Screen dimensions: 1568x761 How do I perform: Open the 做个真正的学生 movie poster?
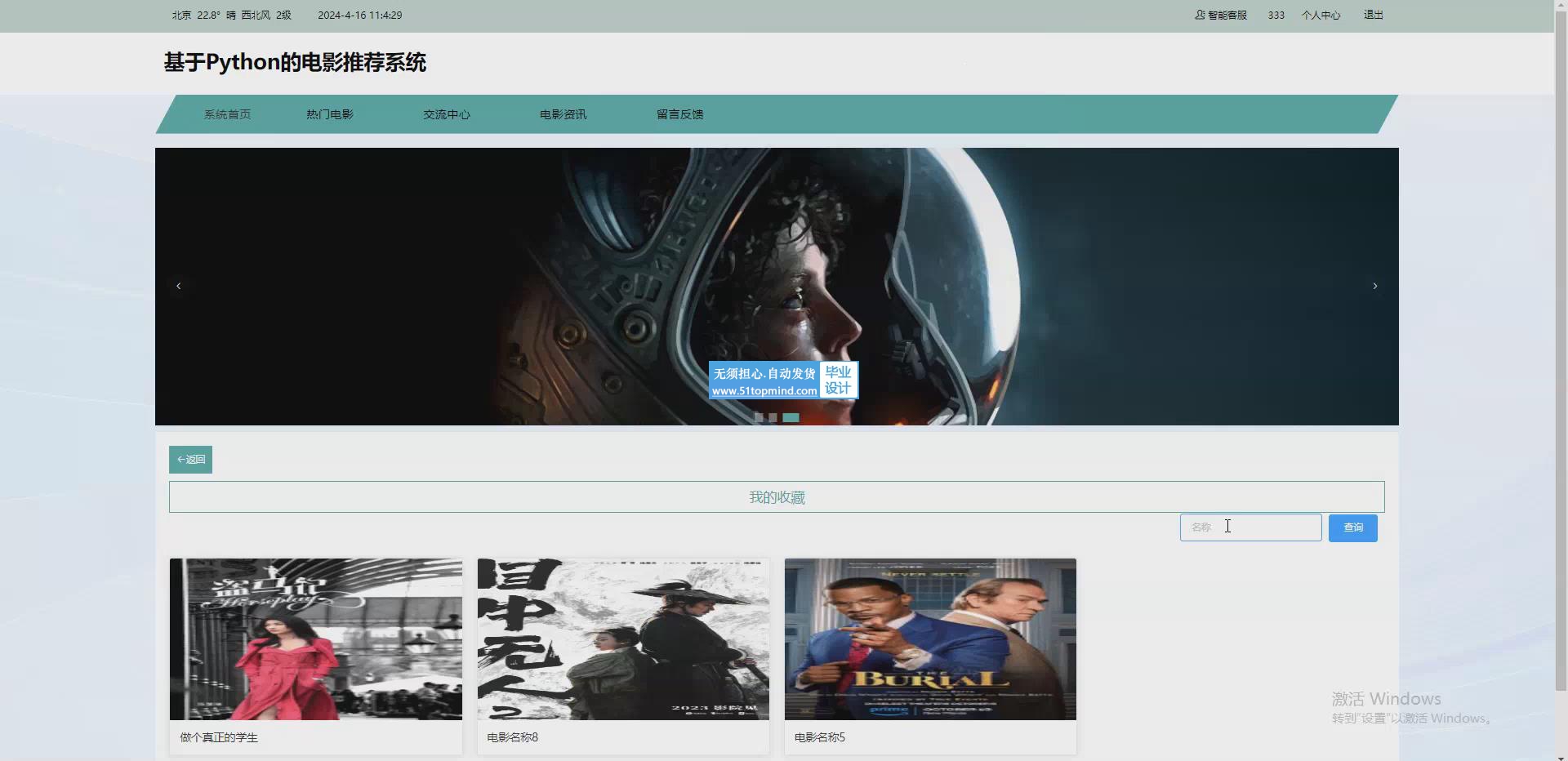[316, 639]
